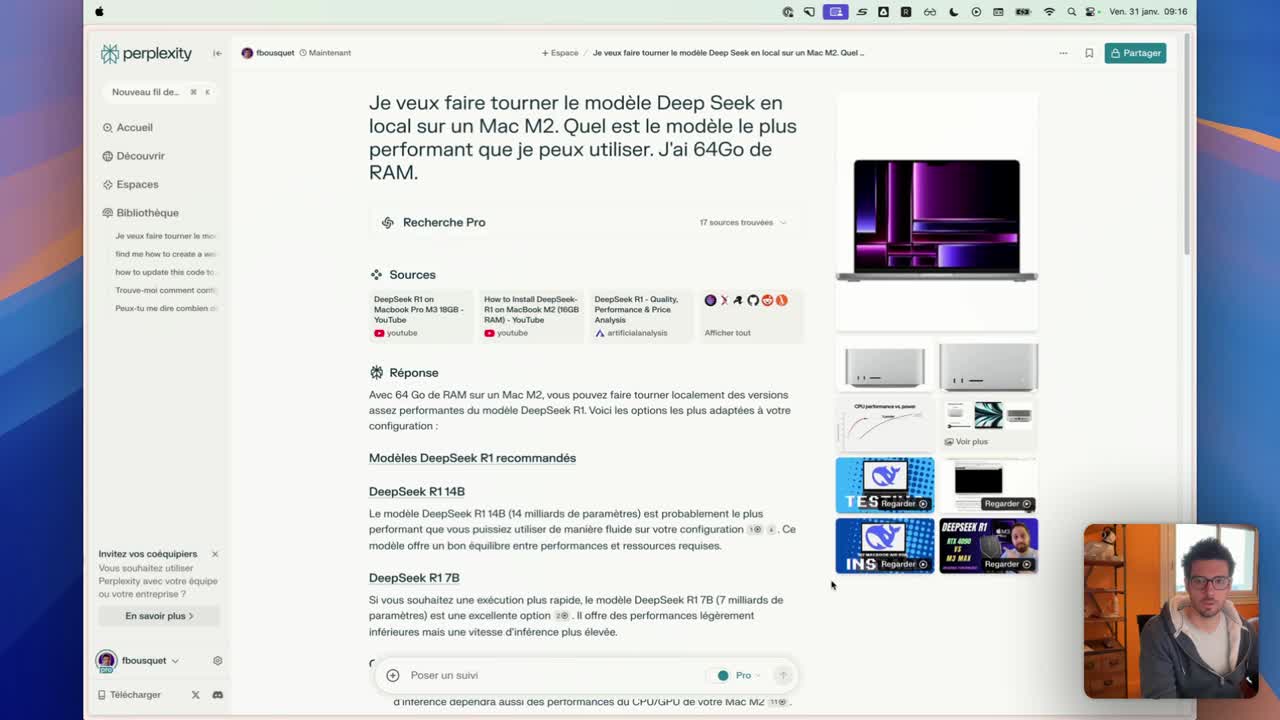Watch the DEEPSEEK R1 RTX 4090 video
This screenshot has width=1280, height=720.
click(x=988, y=545)
